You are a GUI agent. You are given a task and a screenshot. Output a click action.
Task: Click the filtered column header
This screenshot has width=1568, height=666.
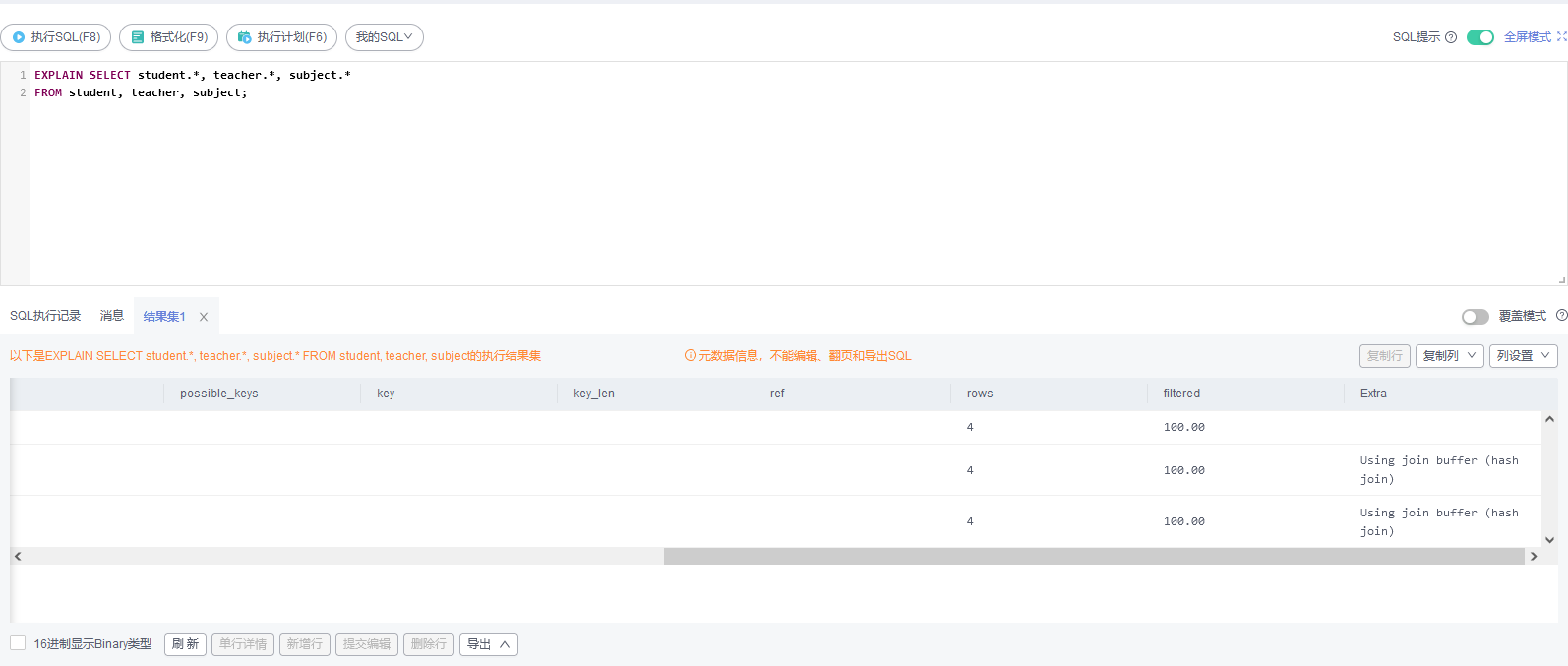tap(1181, 394)
